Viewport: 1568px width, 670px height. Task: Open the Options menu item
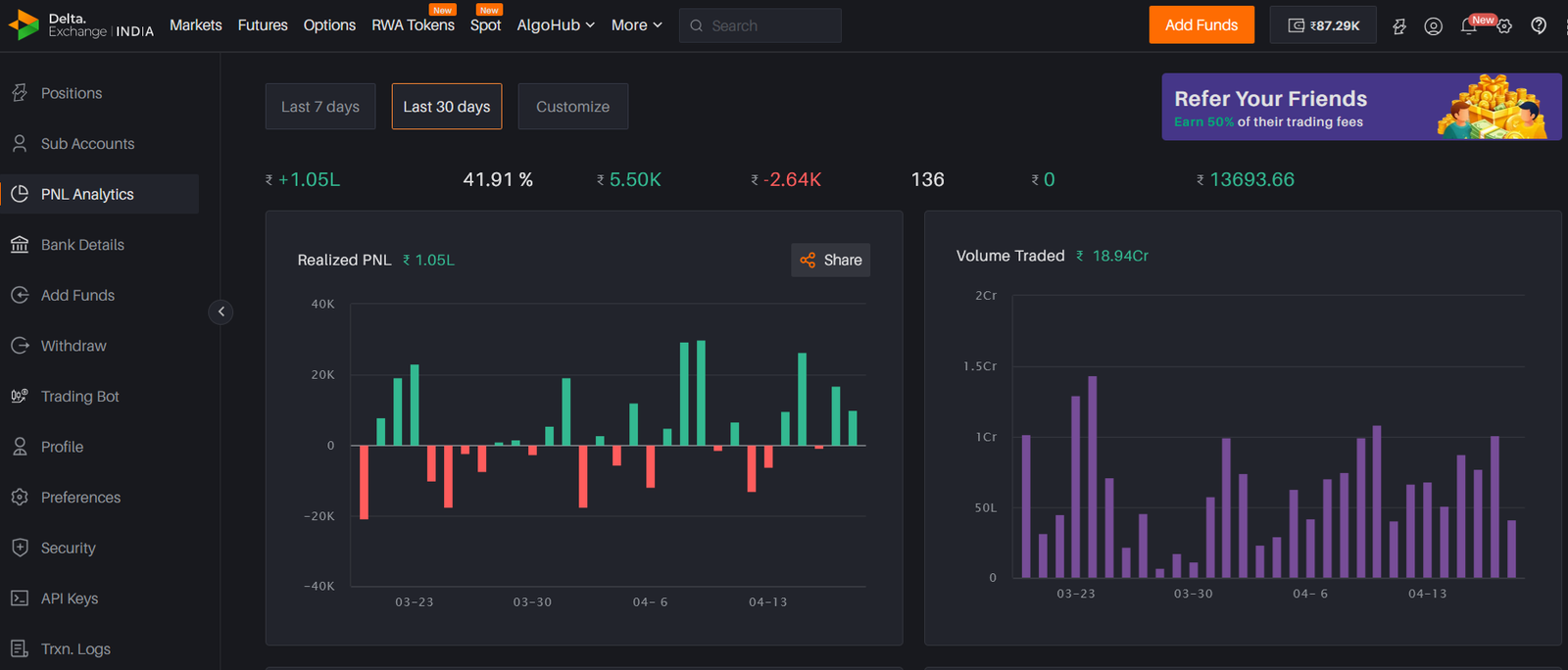point(329,25)
